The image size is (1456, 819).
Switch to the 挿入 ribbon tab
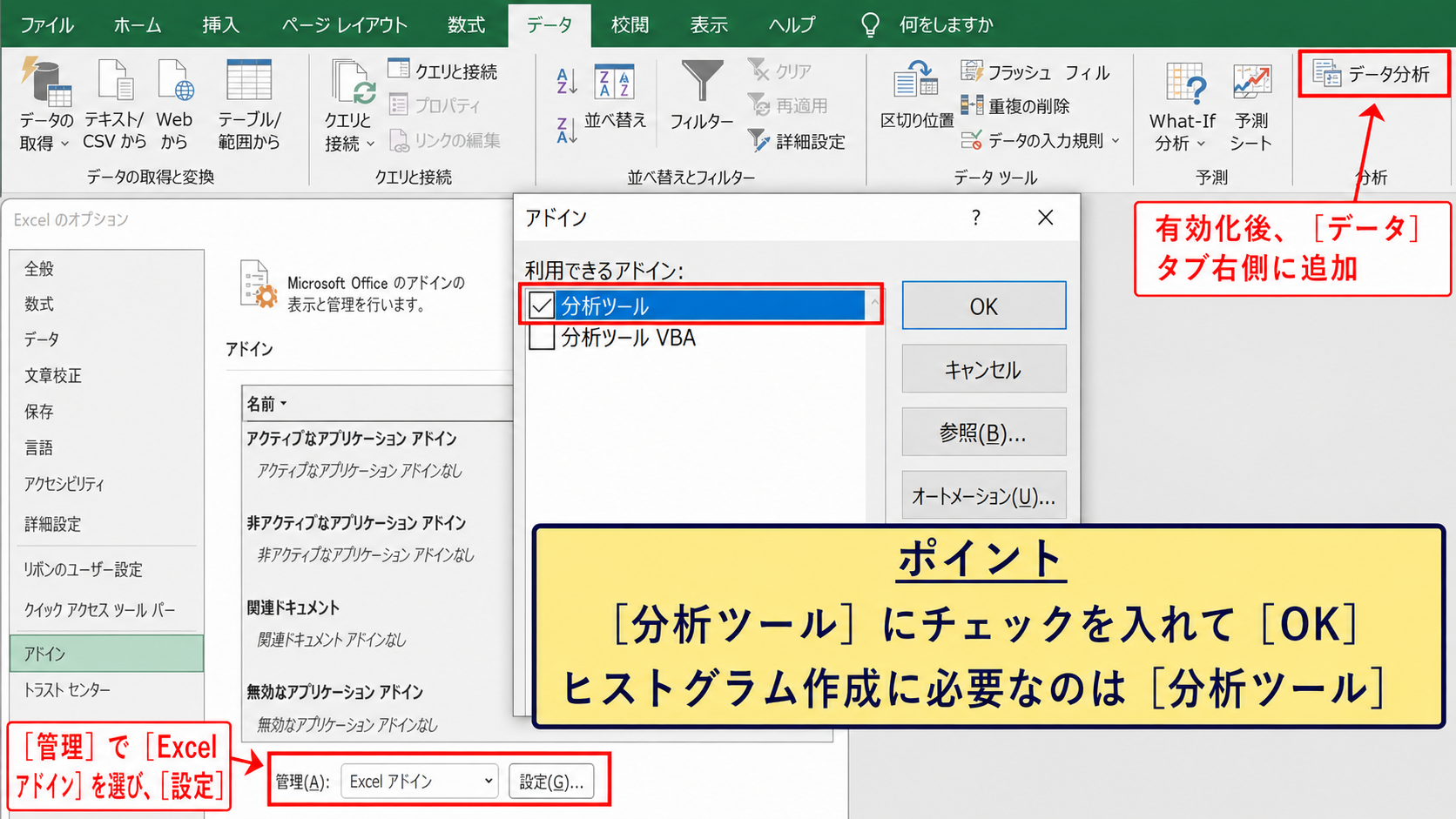click(220, 24)
